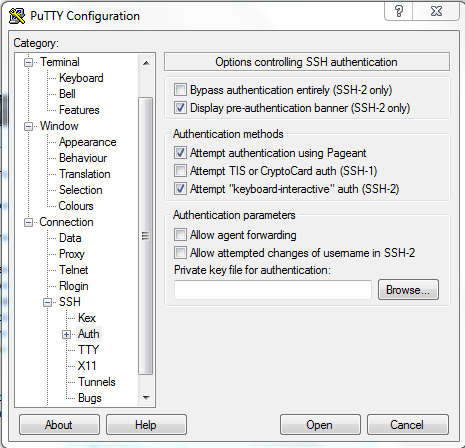Click the private key file input field

pos(273,290)
